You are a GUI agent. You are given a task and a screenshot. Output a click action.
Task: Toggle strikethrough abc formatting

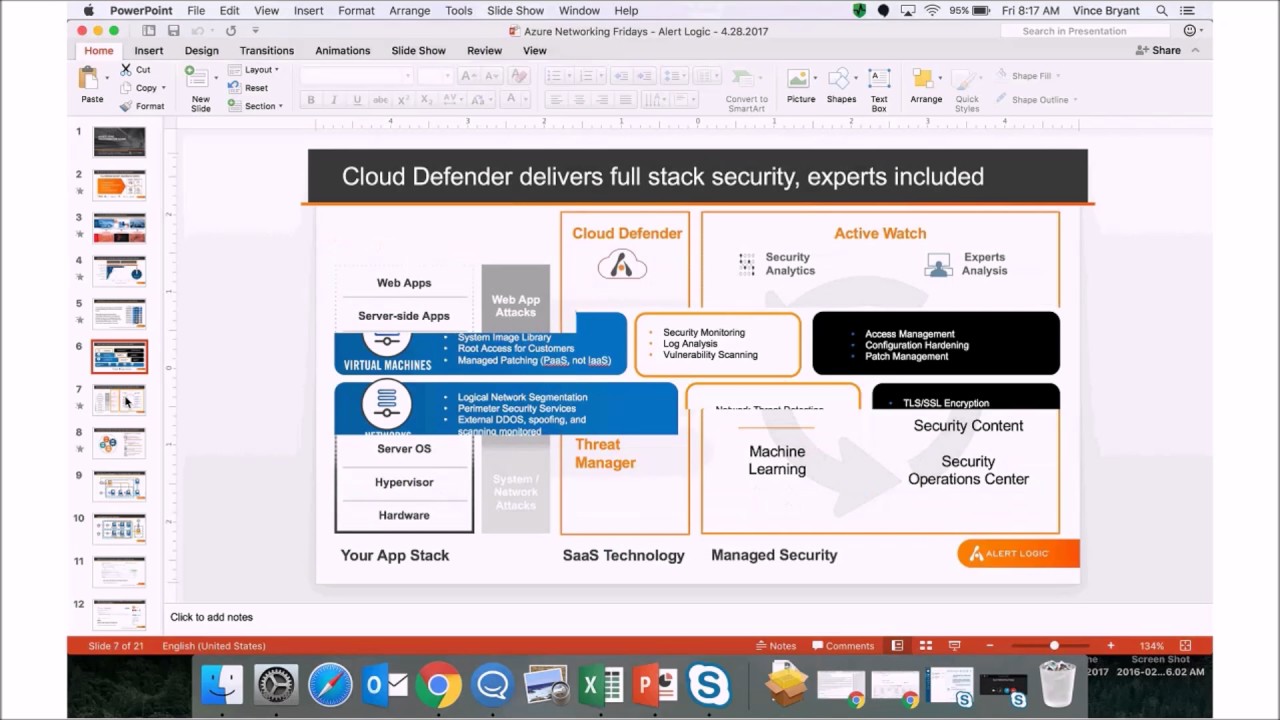[x=381, y=100]
